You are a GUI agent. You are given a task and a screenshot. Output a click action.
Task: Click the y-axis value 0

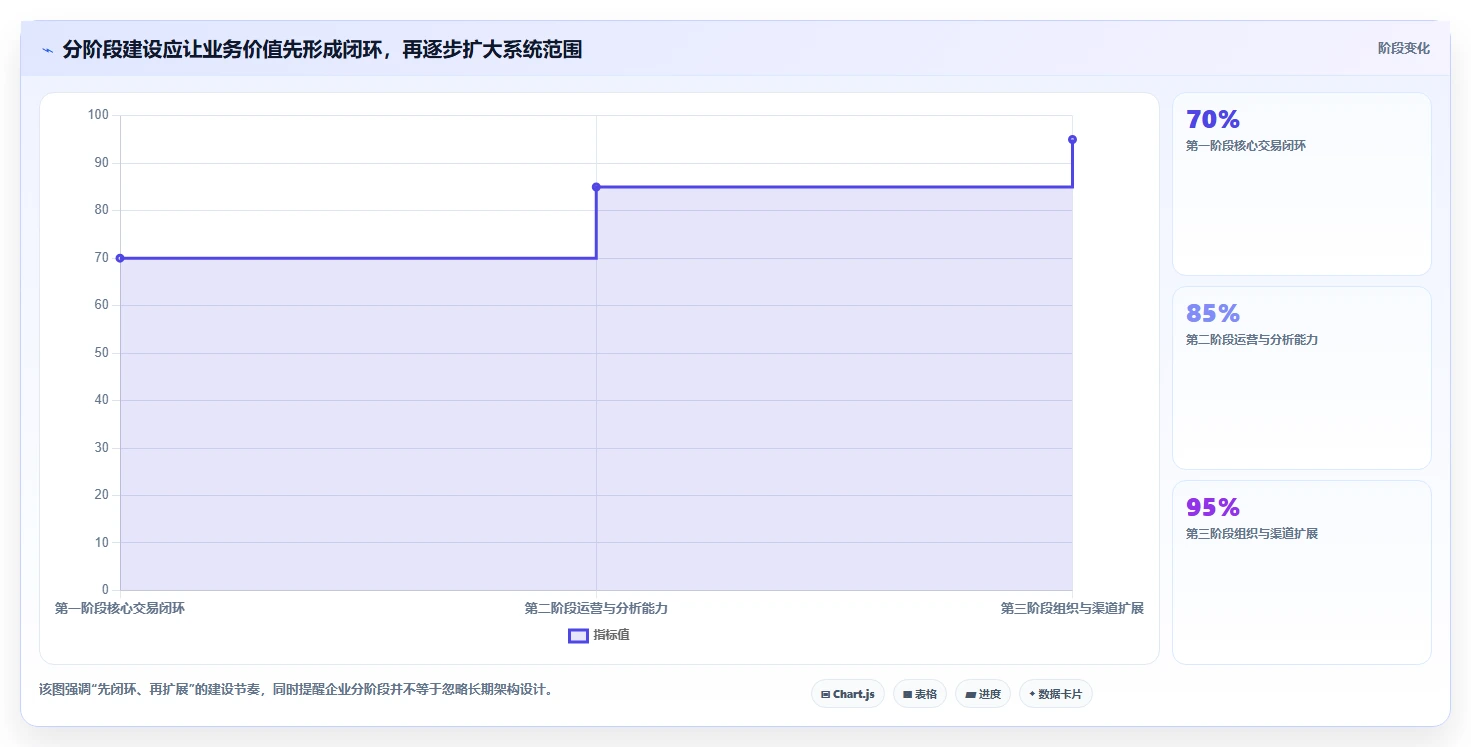[105, 590]
